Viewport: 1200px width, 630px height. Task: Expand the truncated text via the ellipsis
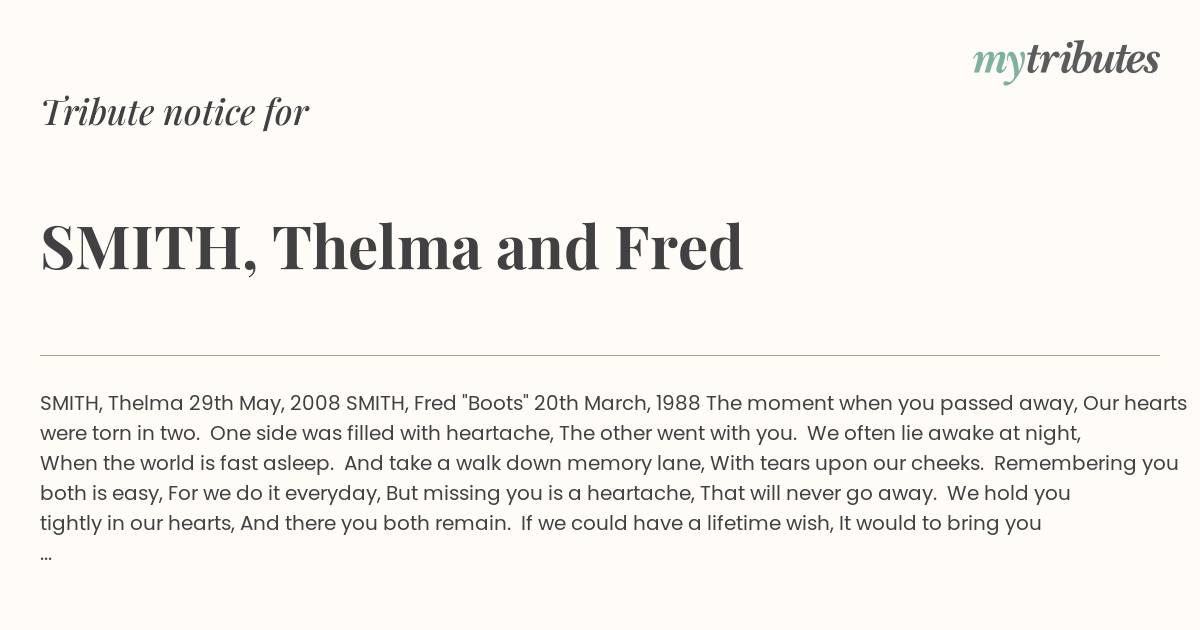pos(46,554)
